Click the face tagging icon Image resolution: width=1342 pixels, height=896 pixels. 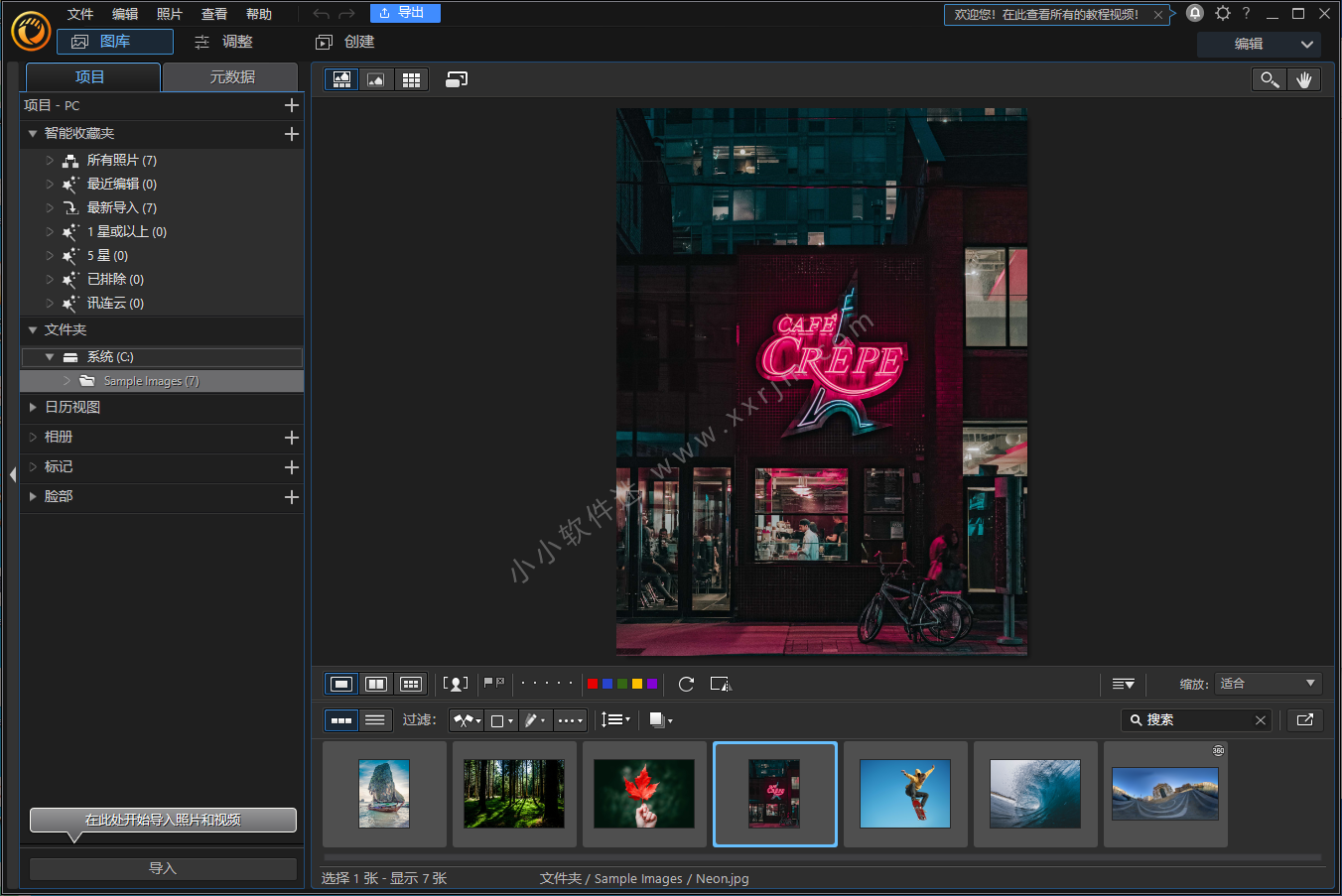click(456, 684)
